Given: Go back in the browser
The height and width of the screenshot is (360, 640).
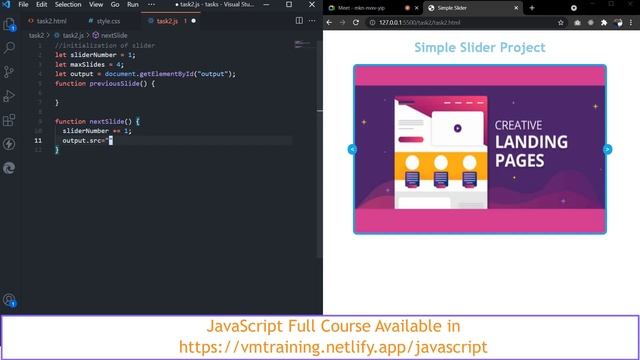Looking at the screenshot, I should [x=329, y=22].
